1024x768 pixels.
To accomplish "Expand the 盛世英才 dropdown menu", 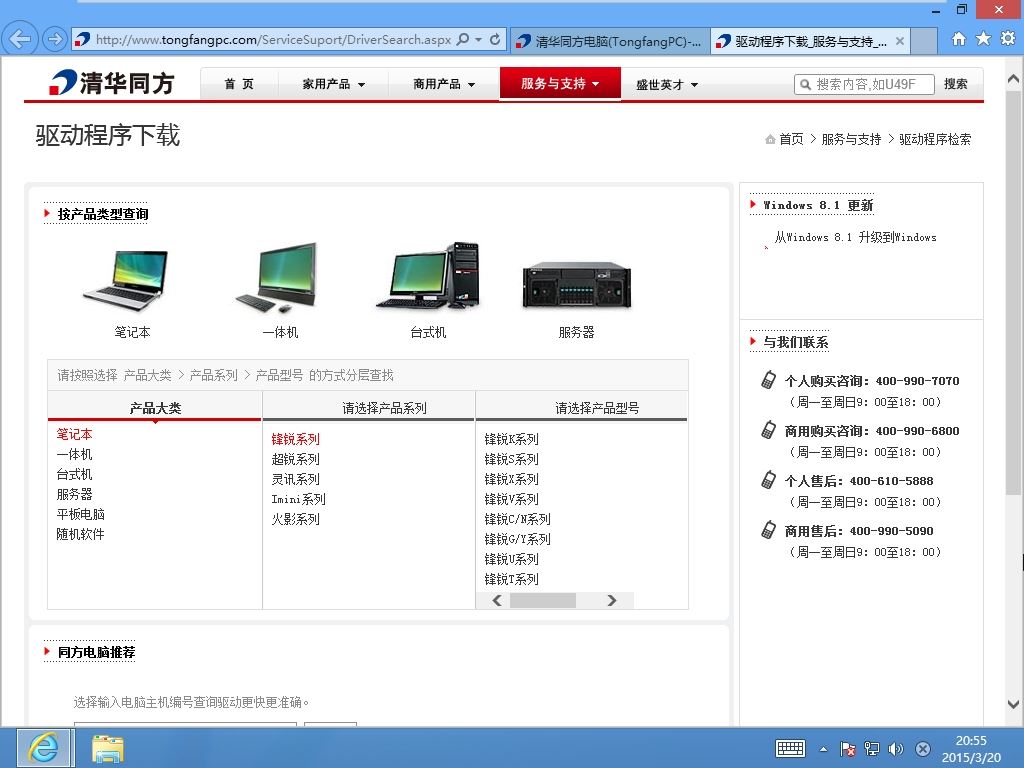I will [667, 84].
